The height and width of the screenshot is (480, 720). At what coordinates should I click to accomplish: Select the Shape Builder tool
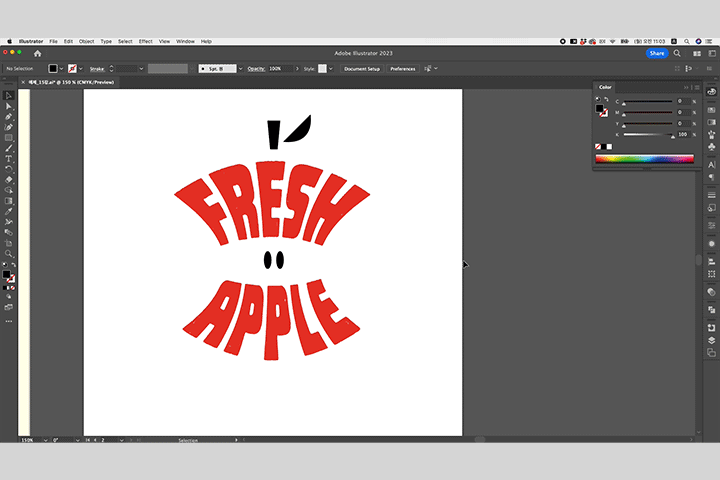tap(8, 190)
